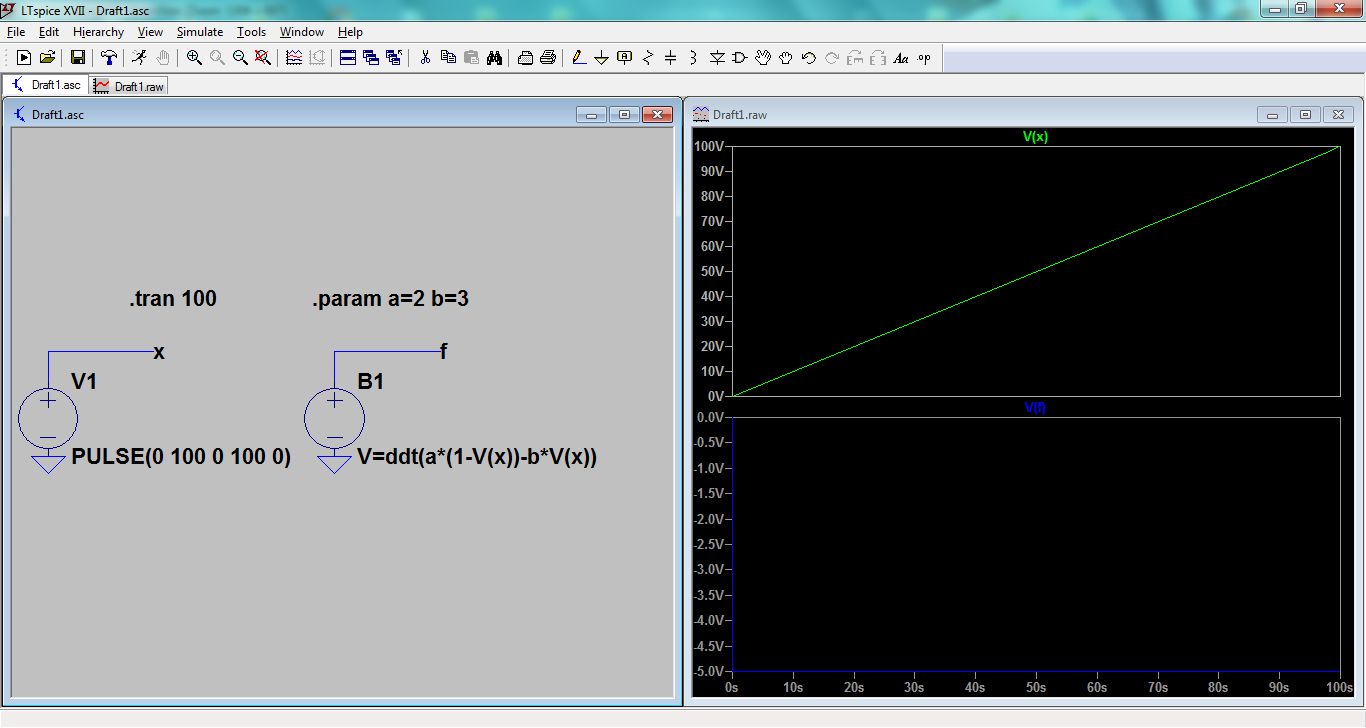The height and width of the screenshot is (728, 1366).
Task: Click the Zoom In magnifier icon
Action: click(x=194, y=58)
